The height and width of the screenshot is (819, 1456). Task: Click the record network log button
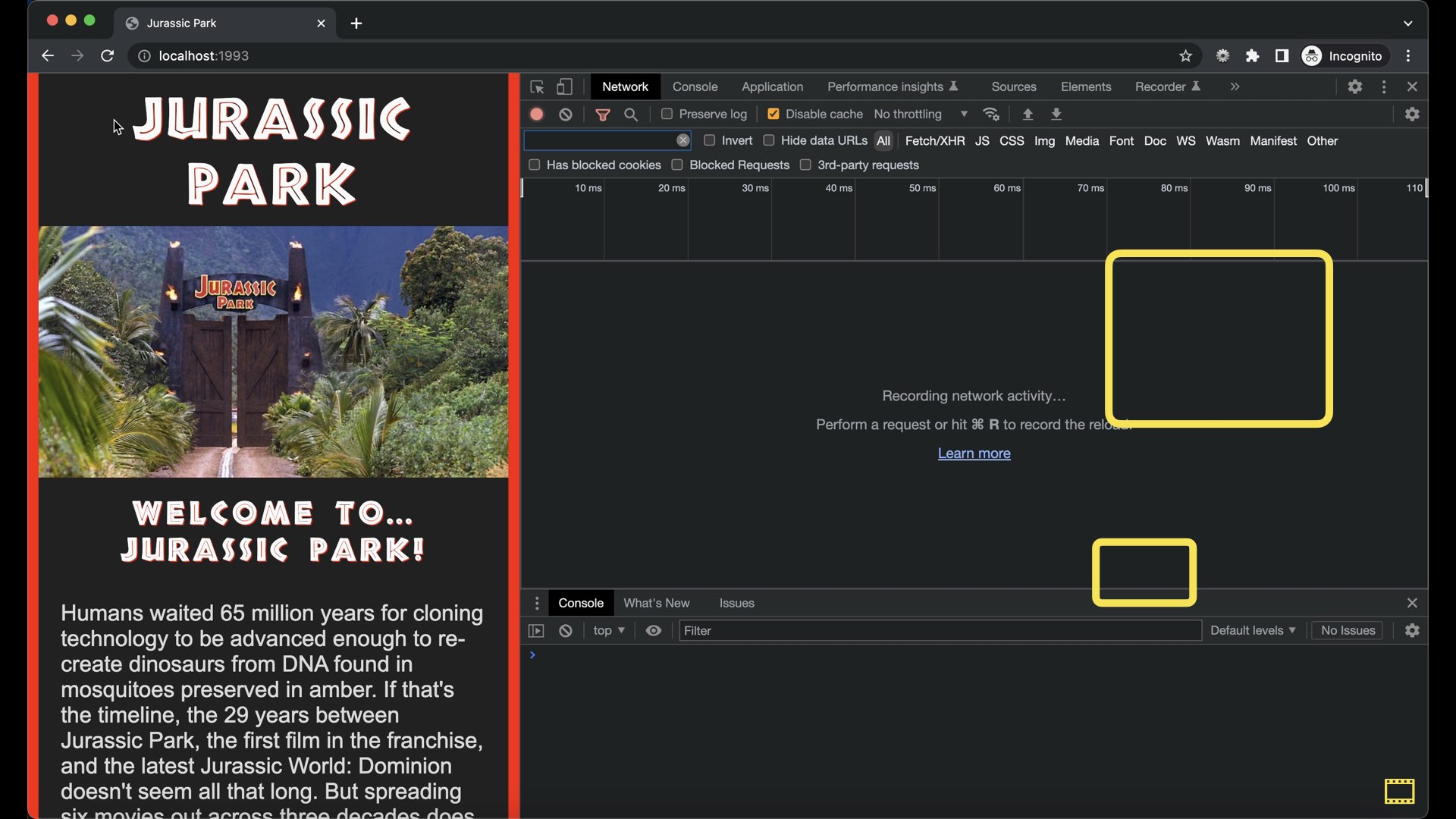point(537,115)
